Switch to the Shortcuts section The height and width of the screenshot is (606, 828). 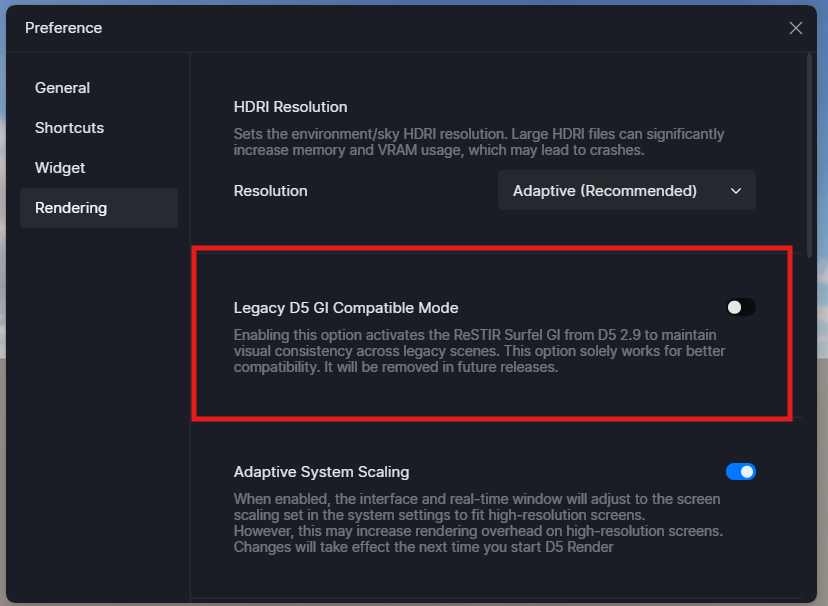tap(69, 128)
